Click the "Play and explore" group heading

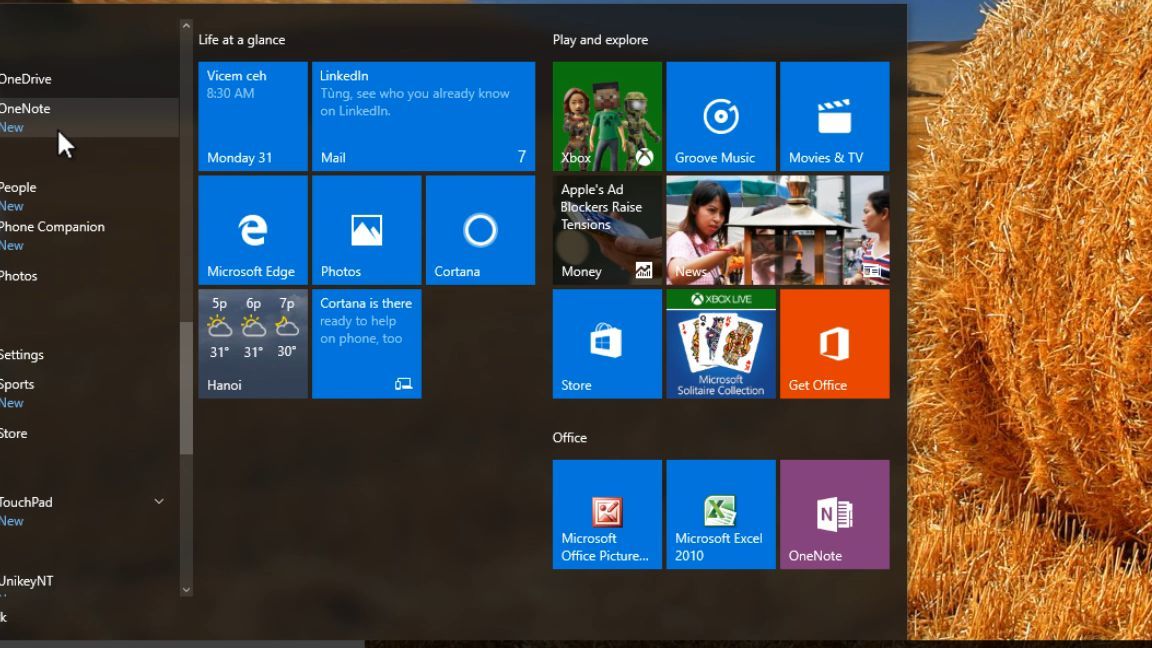click(600, 40)
